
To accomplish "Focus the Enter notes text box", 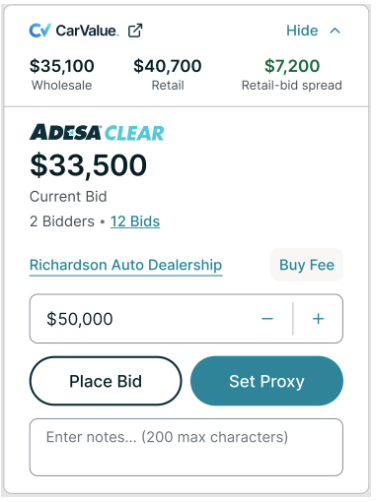I will [x=186, y=447].
